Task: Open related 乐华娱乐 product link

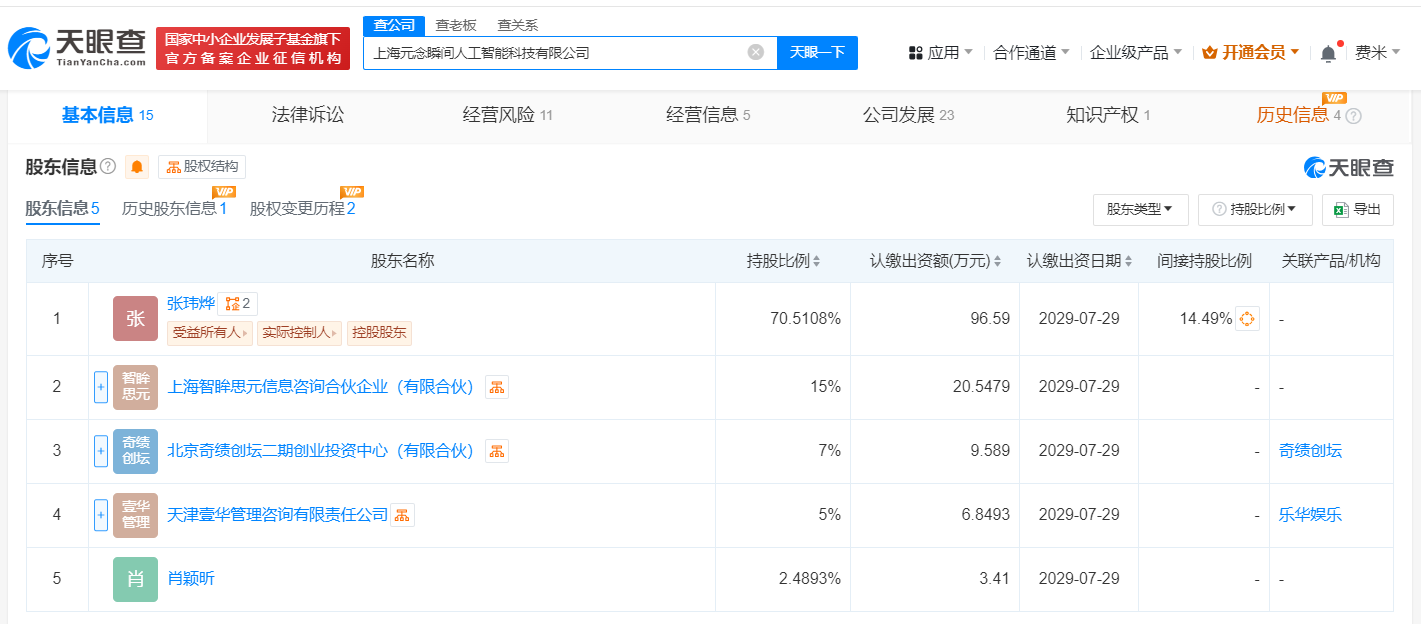Action: click(1310, 515)
